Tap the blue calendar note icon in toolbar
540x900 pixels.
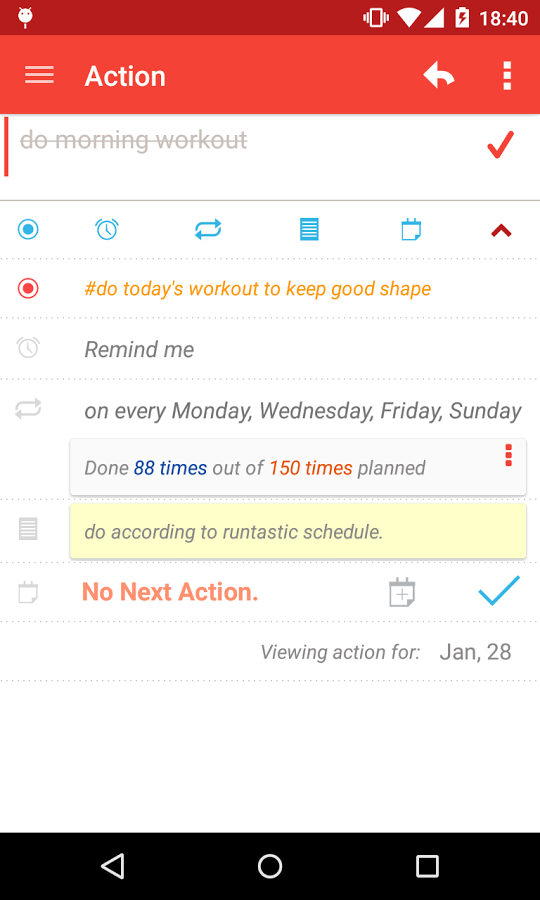point(411,230)
